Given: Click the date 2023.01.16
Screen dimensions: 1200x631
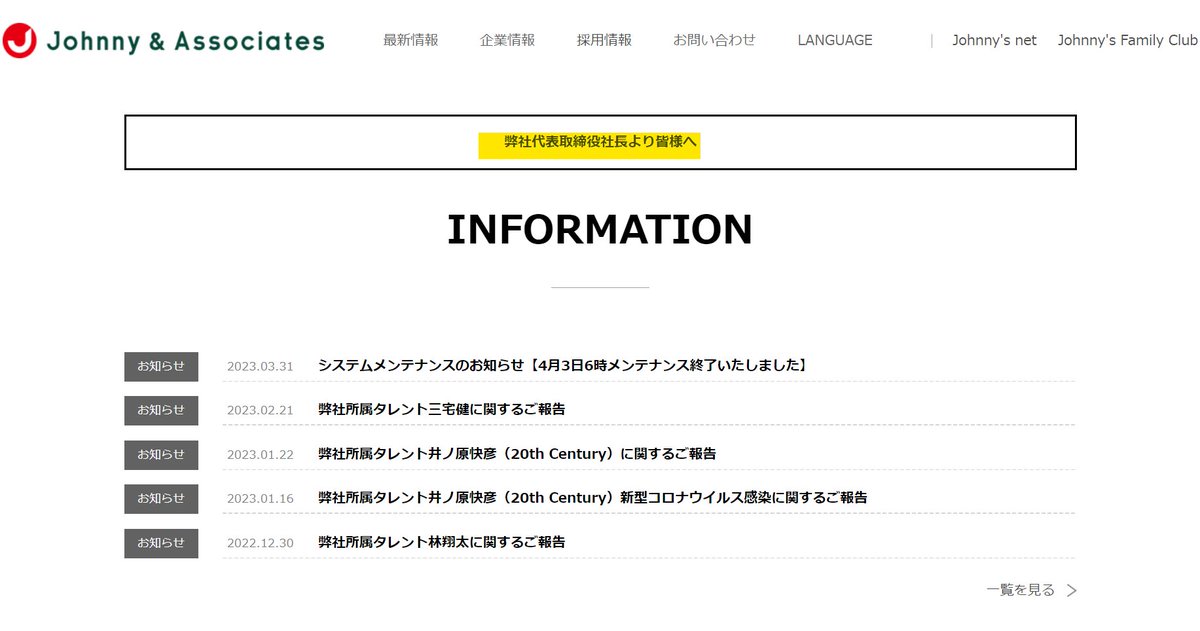Looking at the screenshot, I should [260, 498].
